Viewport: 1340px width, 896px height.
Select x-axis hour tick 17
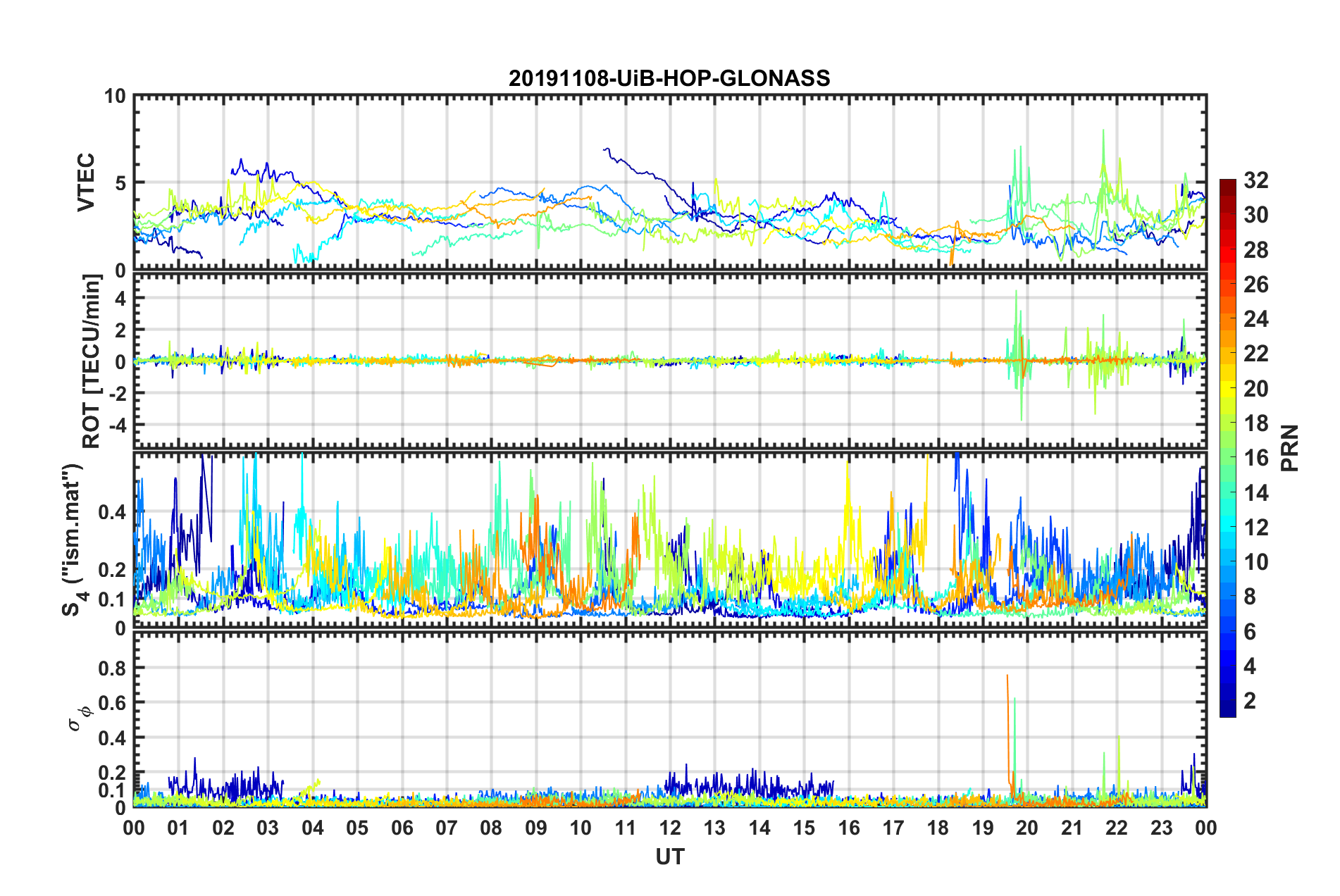point(893,828)
